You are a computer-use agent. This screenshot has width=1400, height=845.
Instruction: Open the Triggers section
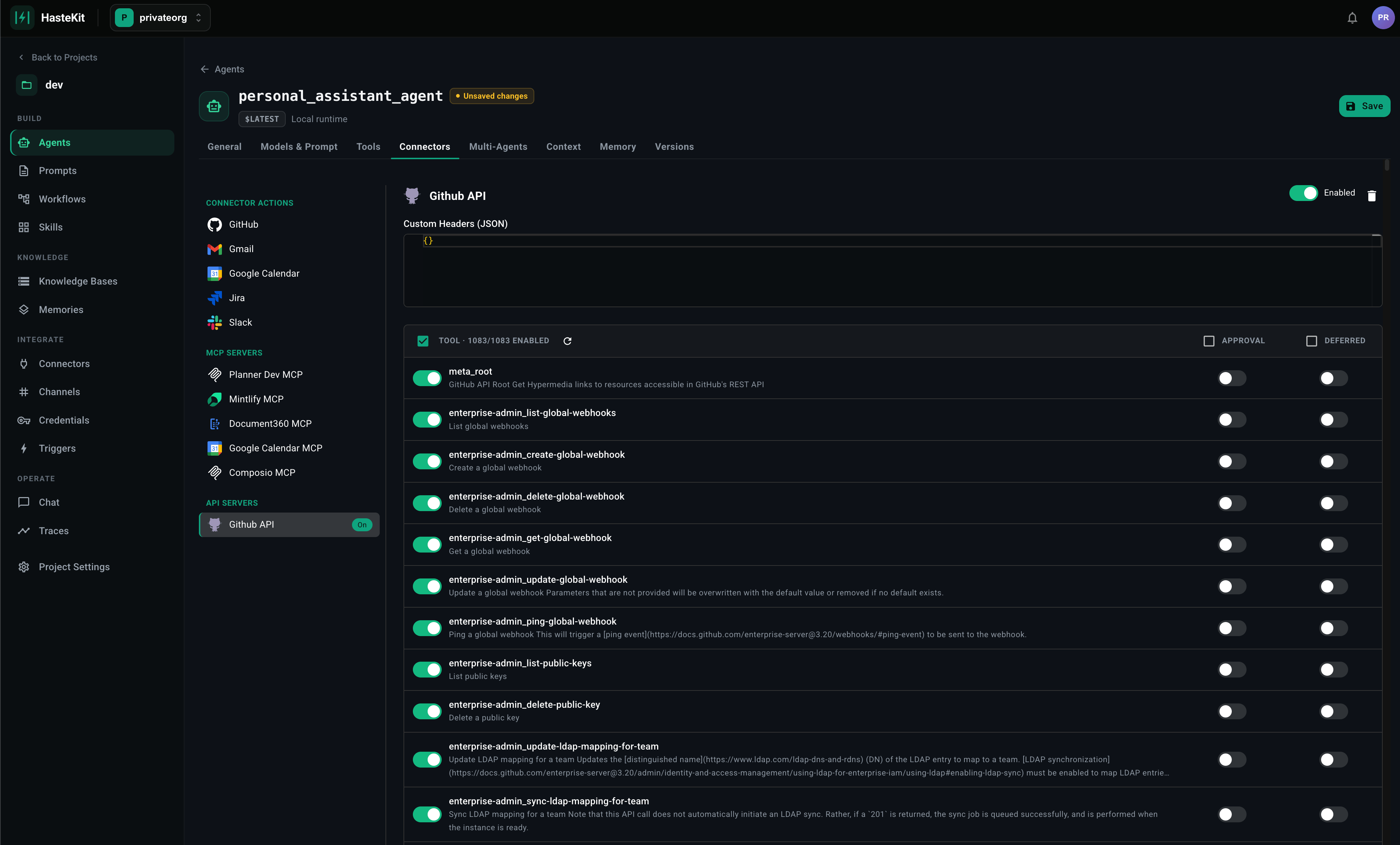click(92, 448)
